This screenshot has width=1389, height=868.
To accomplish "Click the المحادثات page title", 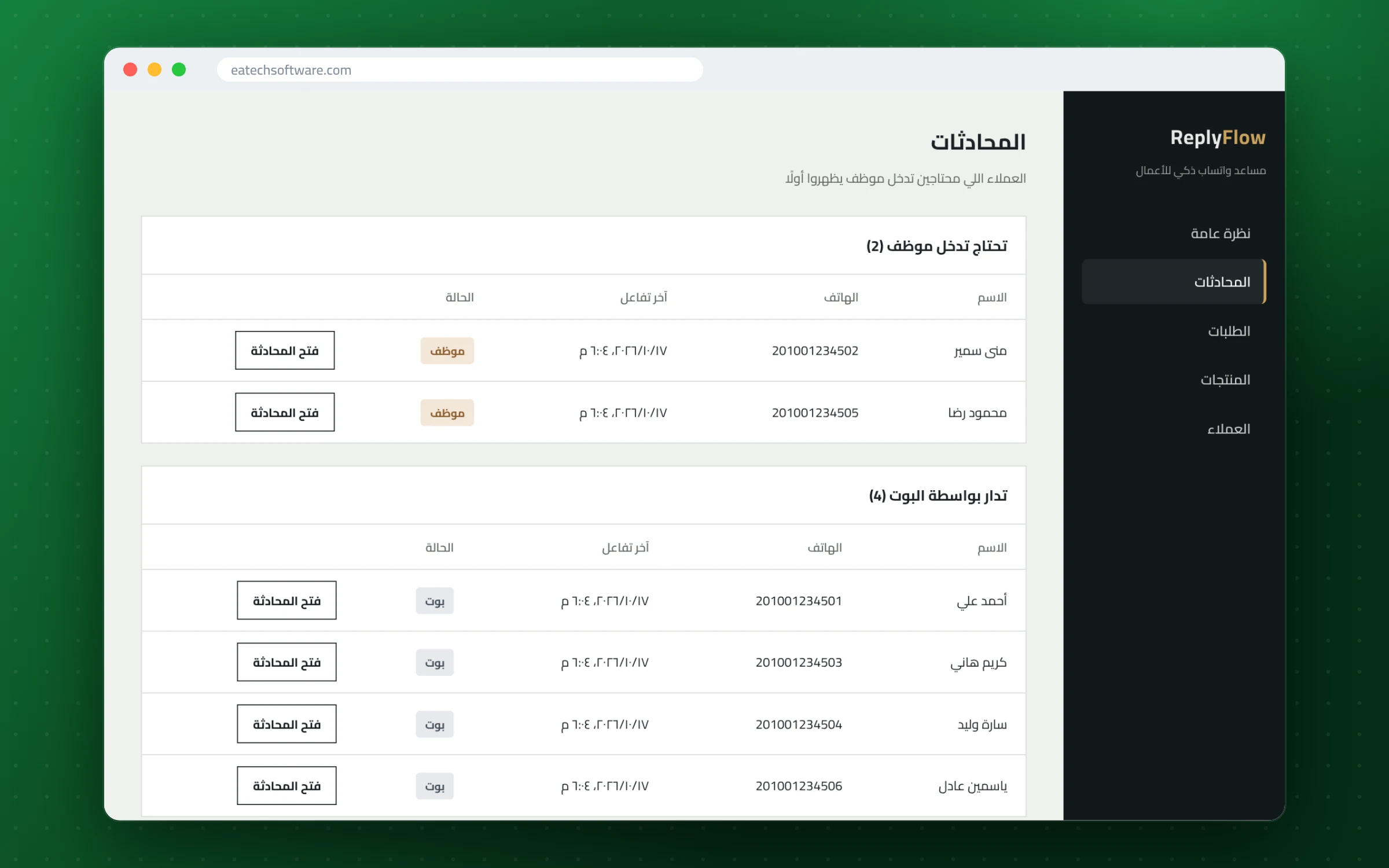I will pos(978,142).
